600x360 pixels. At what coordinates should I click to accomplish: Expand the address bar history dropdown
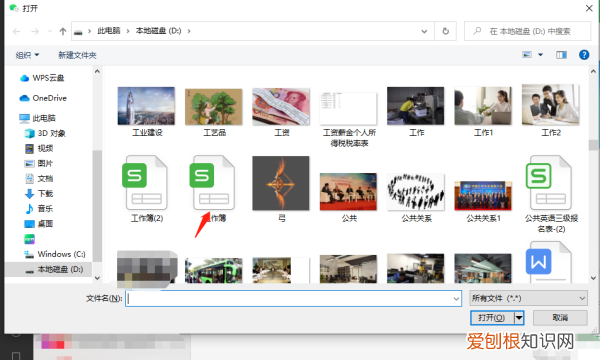(x=424, y=31)
